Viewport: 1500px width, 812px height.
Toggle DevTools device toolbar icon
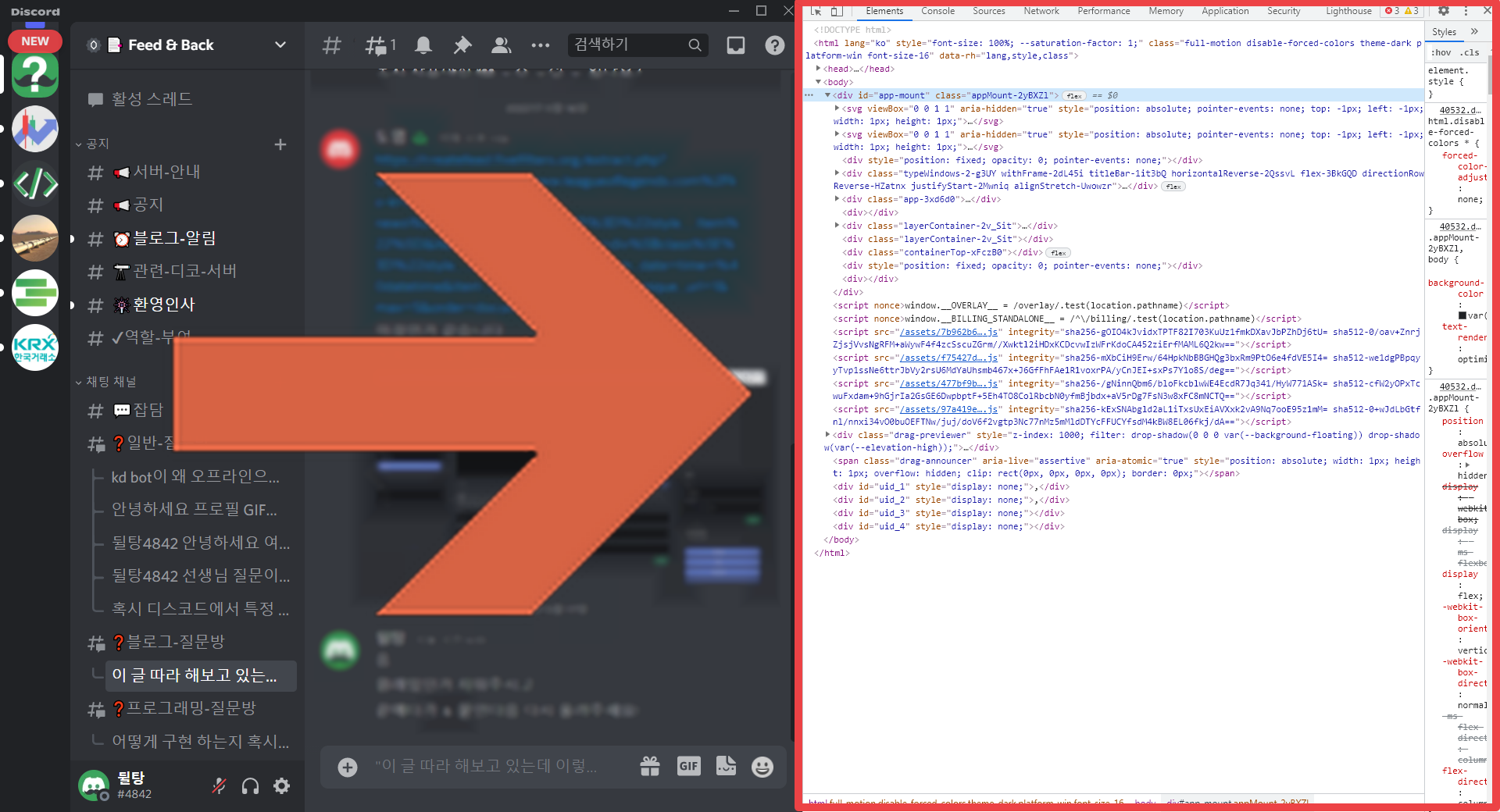pyautogui.click(x=837, y=11)
